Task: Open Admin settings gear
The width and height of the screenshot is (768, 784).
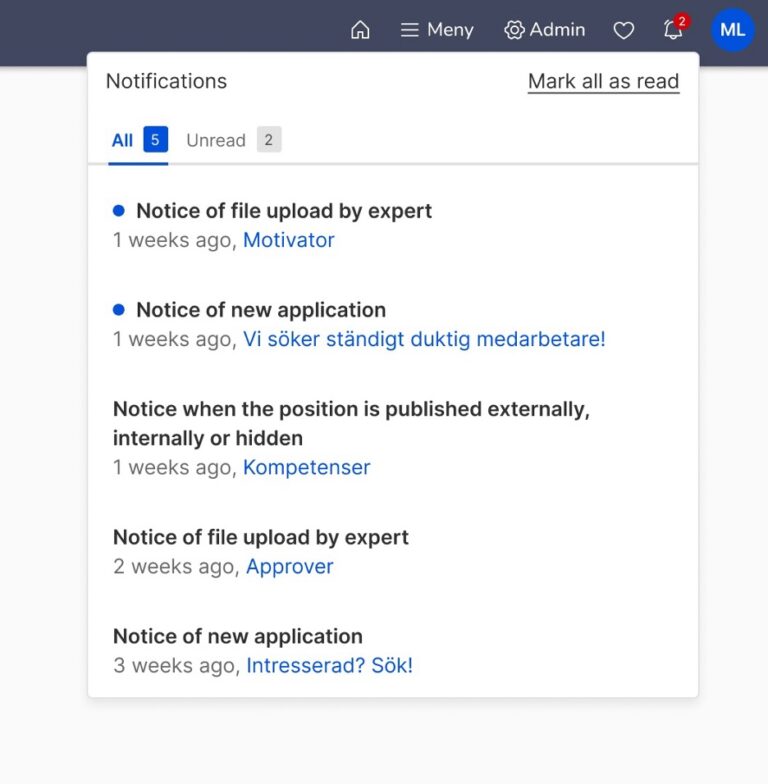Action: 545,30
